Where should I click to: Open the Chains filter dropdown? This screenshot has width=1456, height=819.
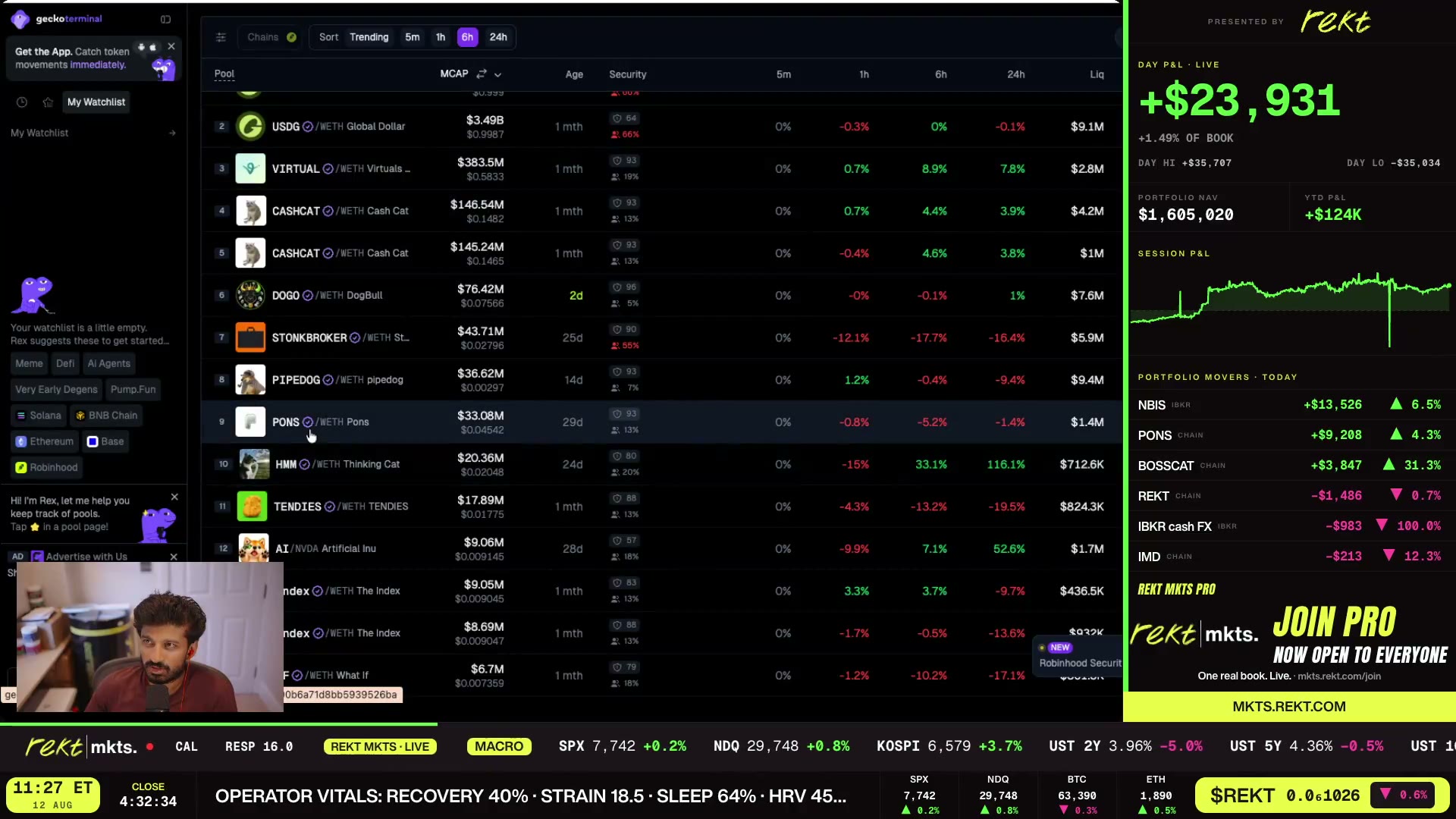[271, 37]
